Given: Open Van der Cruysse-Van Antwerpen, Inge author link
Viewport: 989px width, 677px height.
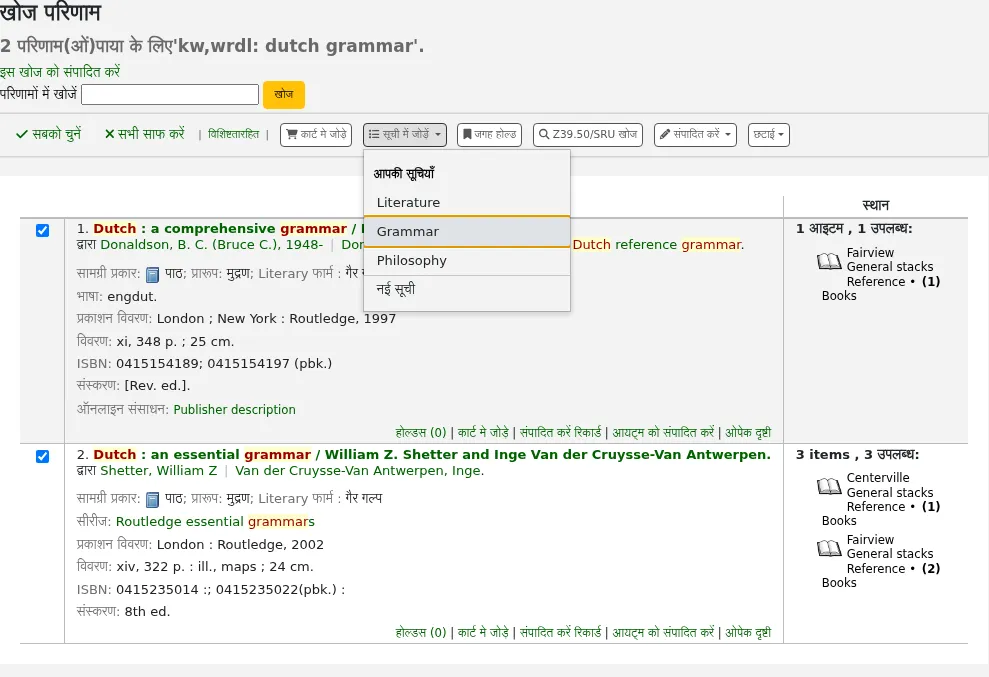Looking at the screenshot, I should (360, 471).
